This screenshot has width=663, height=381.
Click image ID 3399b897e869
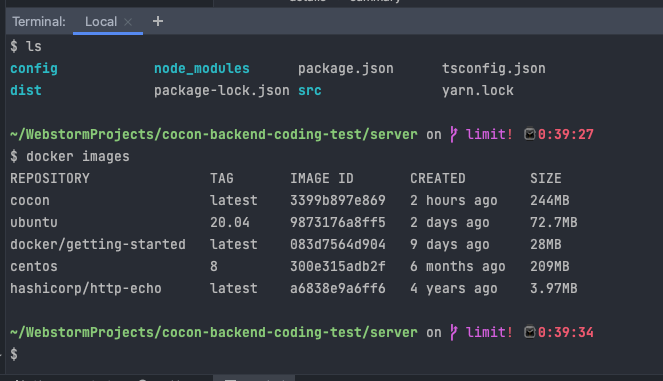(338, 200)
